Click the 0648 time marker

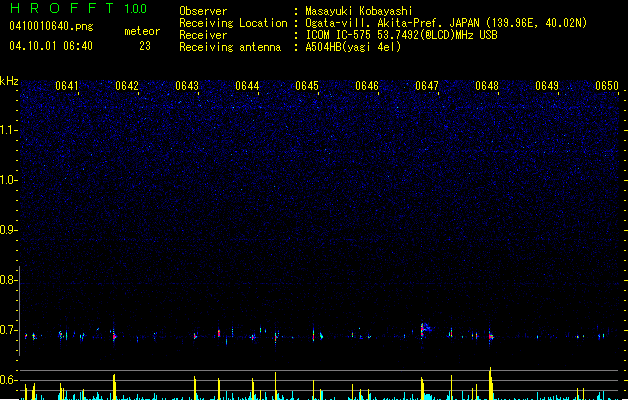[487, 86]
